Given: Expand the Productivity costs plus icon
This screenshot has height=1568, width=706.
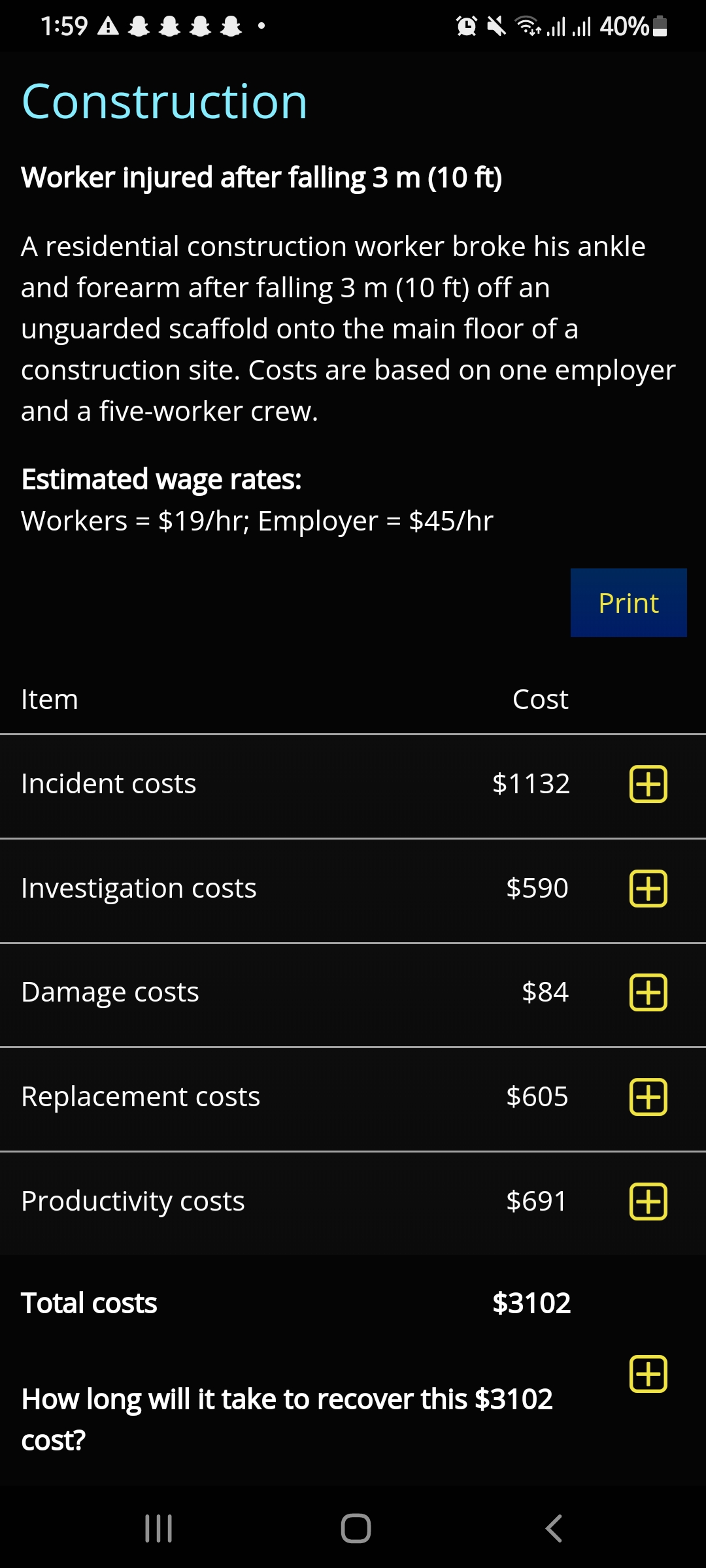Looking at the screenshot, I should tap(648, 1201).
